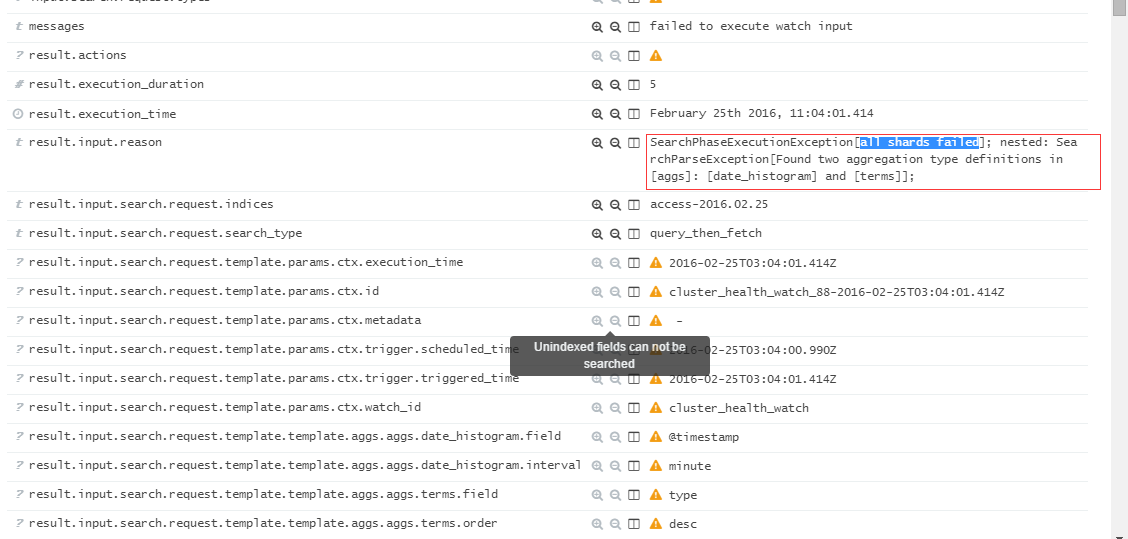This screenshot has width=1128, height=539.
Task: Click highlighted 'all shards failed' text
Action: [x=919, y=142]
